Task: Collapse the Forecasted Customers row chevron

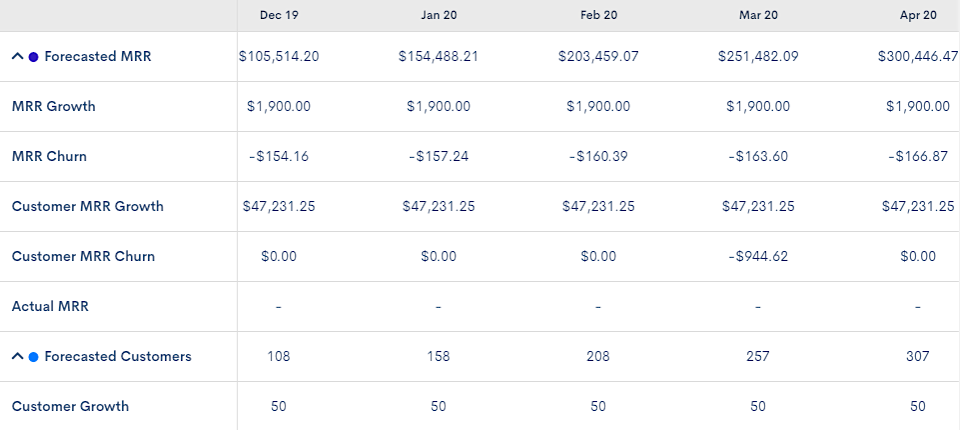Action: coord(17,357)
